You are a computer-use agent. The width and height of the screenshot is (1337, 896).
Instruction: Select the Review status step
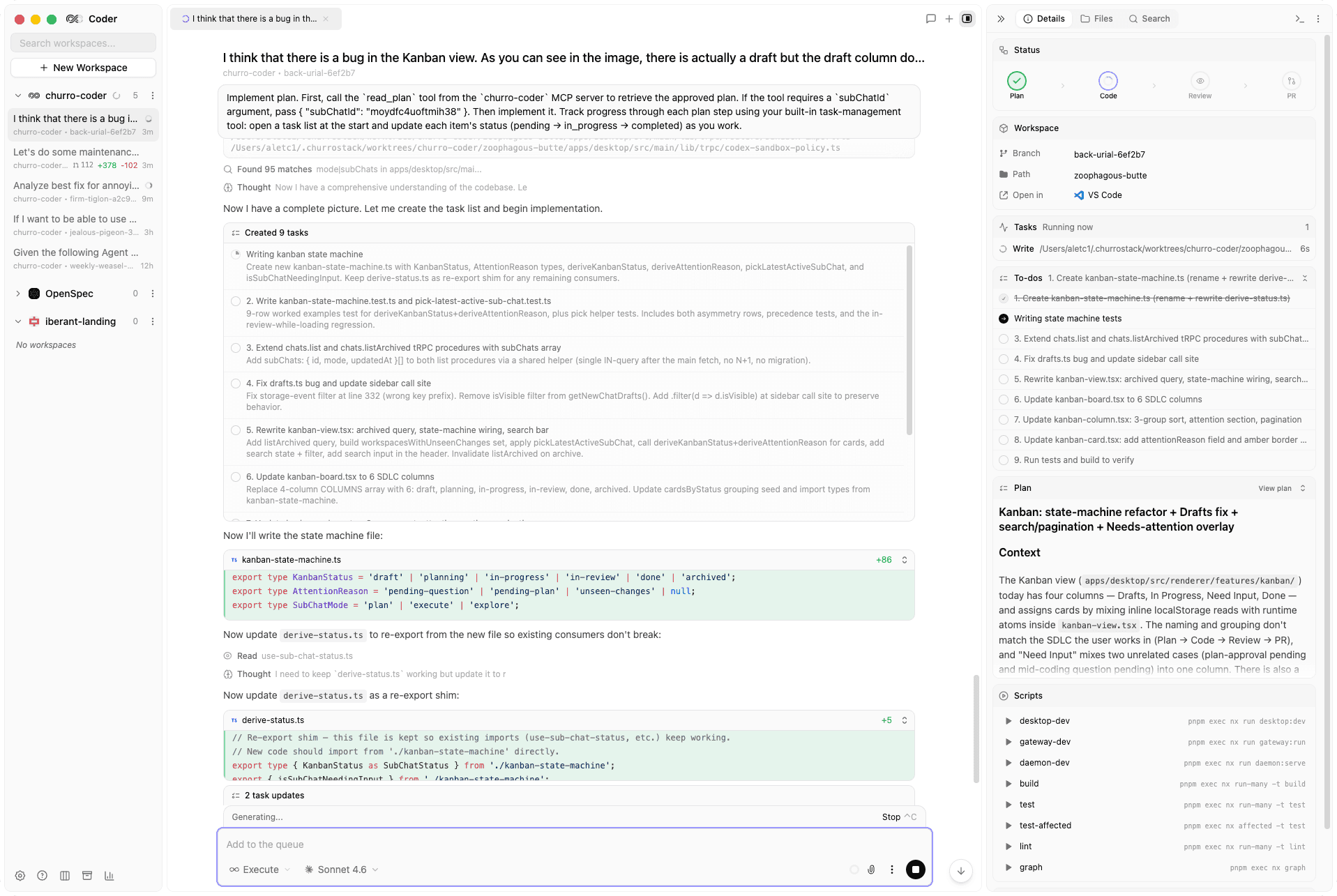click(x=1200, y=85)
